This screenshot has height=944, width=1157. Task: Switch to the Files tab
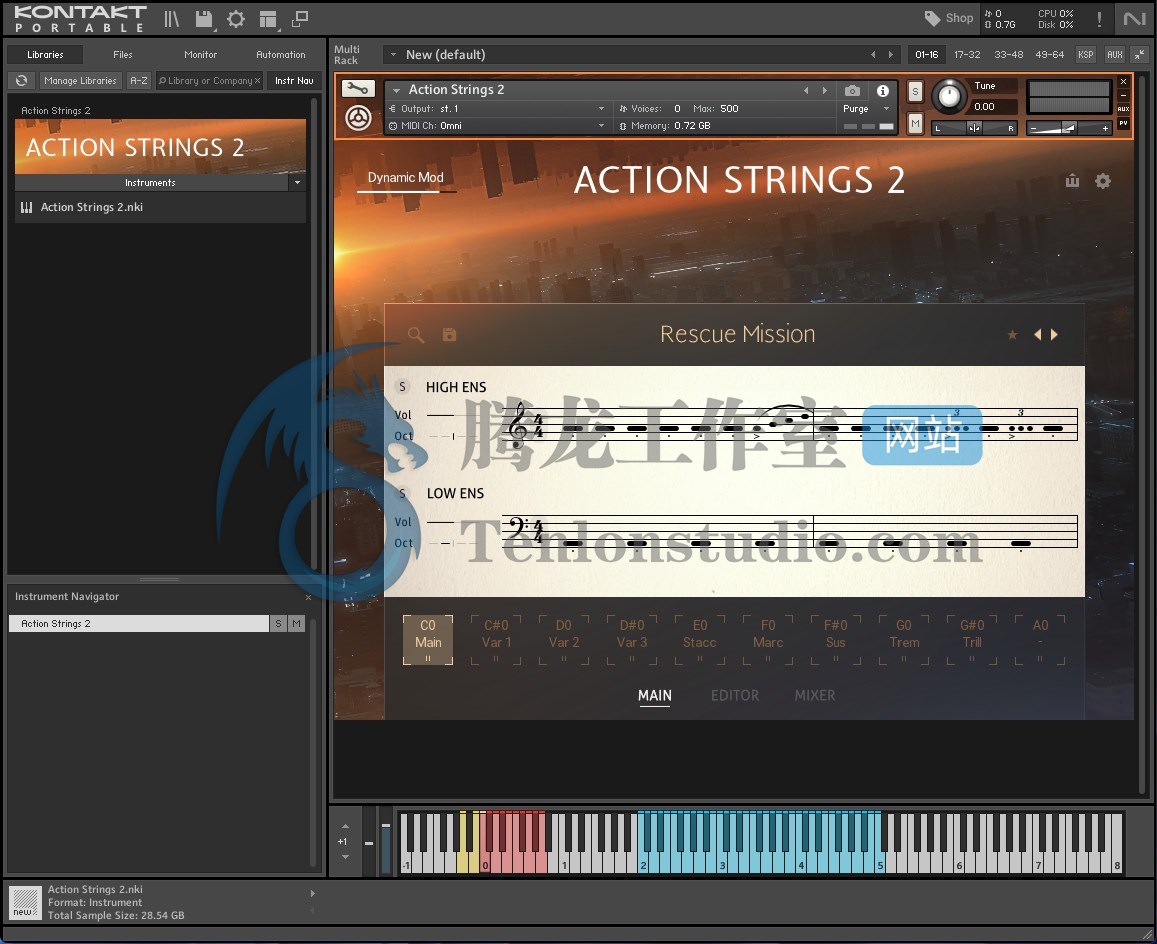(x=122, y=55)
